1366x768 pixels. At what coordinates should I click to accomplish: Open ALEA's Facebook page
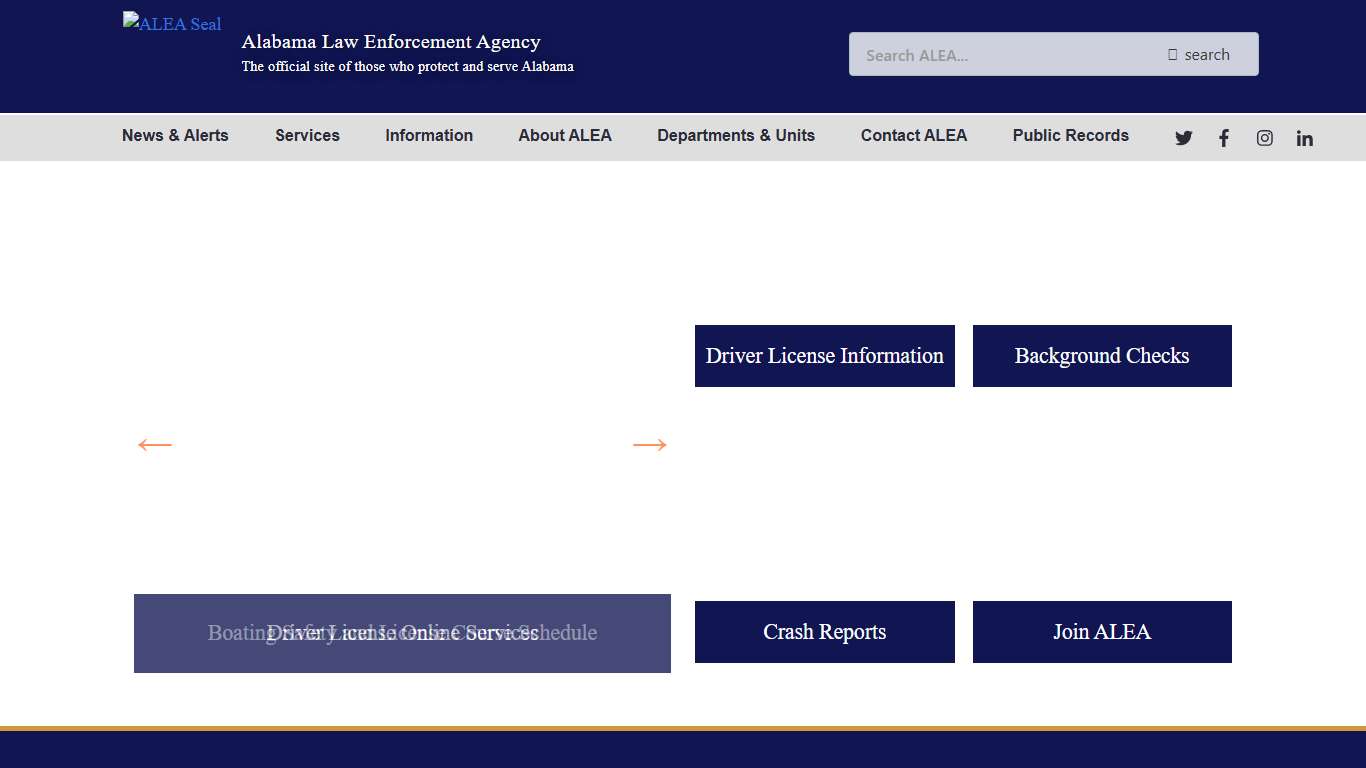click(1223, 137)
